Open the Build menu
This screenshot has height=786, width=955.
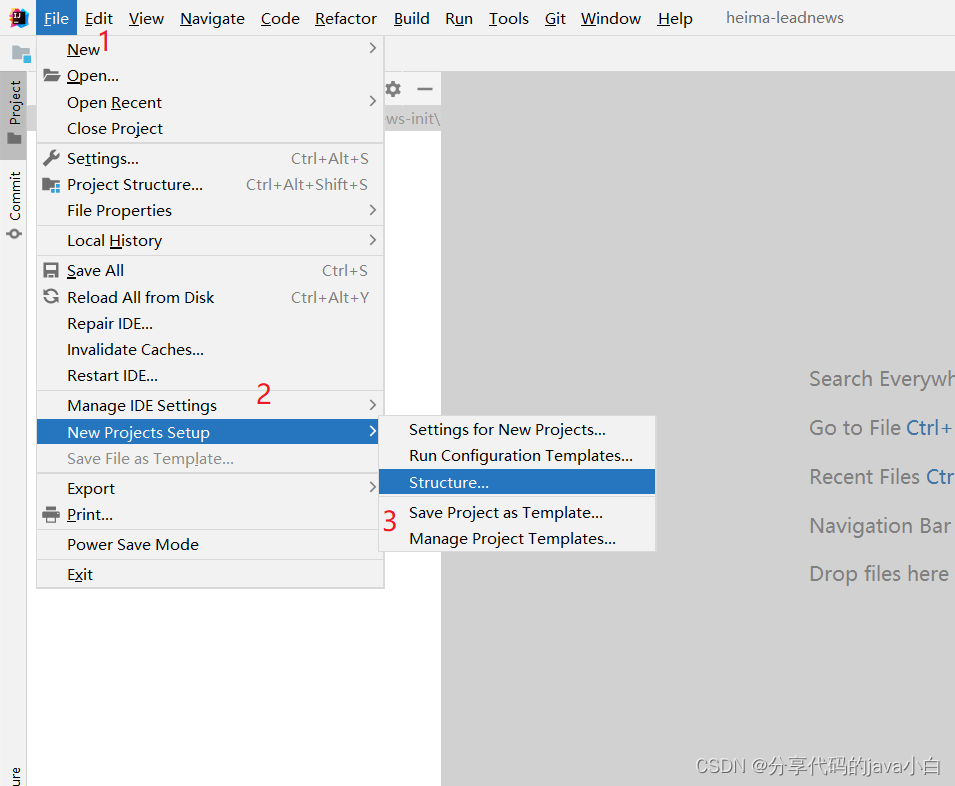[x=412, y=18]
